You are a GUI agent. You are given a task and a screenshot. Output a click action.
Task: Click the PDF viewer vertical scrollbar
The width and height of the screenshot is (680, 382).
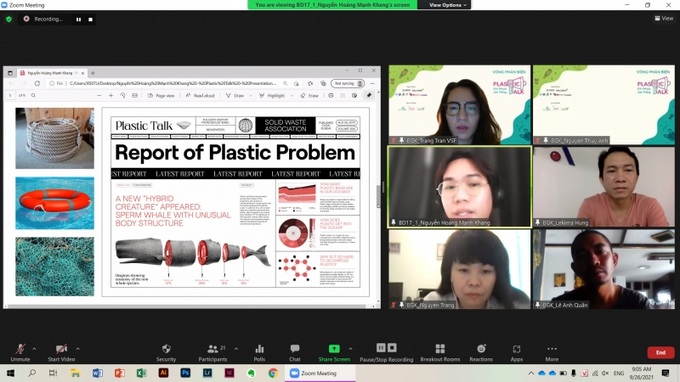click(378, 196)
